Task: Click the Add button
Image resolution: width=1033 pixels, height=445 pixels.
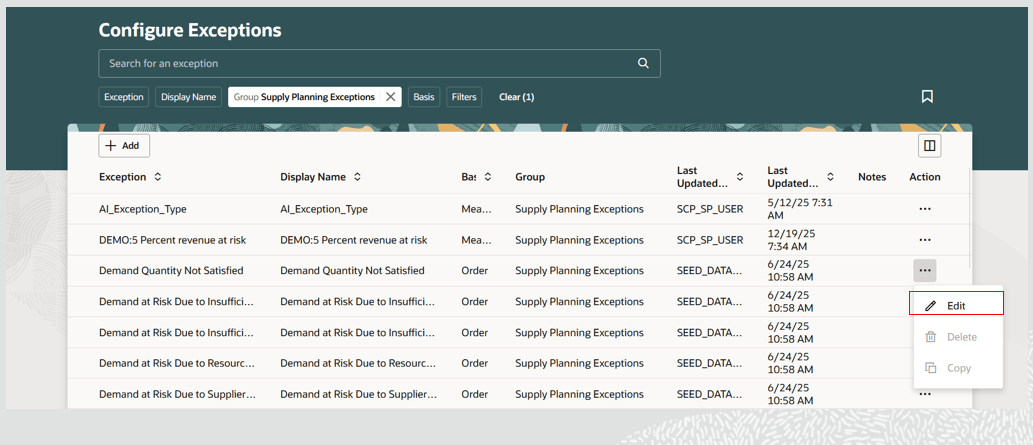Action: 124,146
